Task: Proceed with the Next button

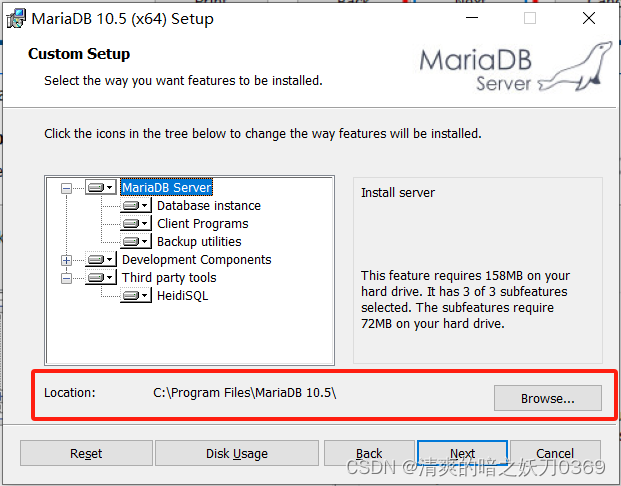Action: (x=462, y=453)
